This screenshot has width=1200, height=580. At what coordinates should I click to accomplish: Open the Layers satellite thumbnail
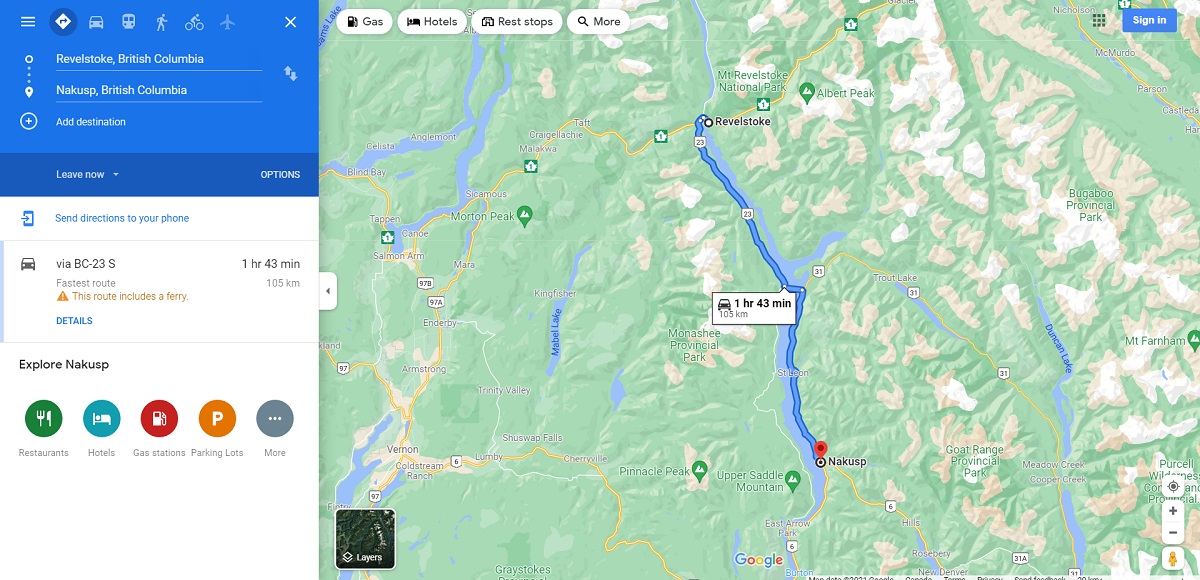coord(365,539)
